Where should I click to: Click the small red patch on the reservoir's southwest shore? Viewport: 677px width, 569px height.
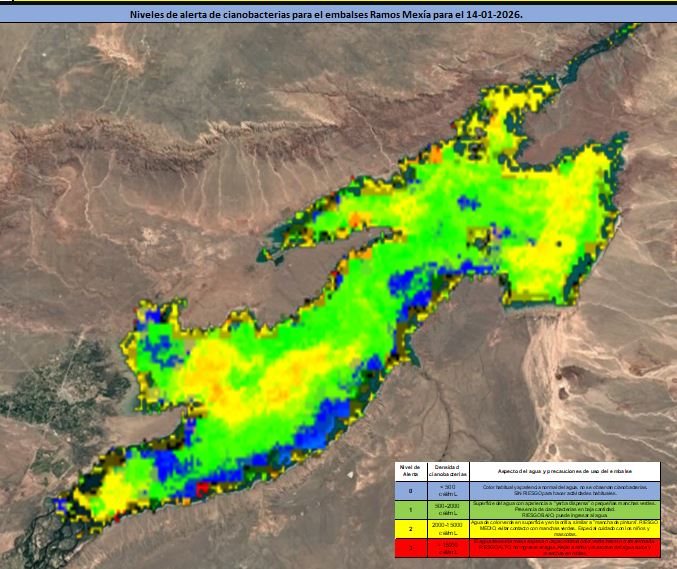coord(201,488)
